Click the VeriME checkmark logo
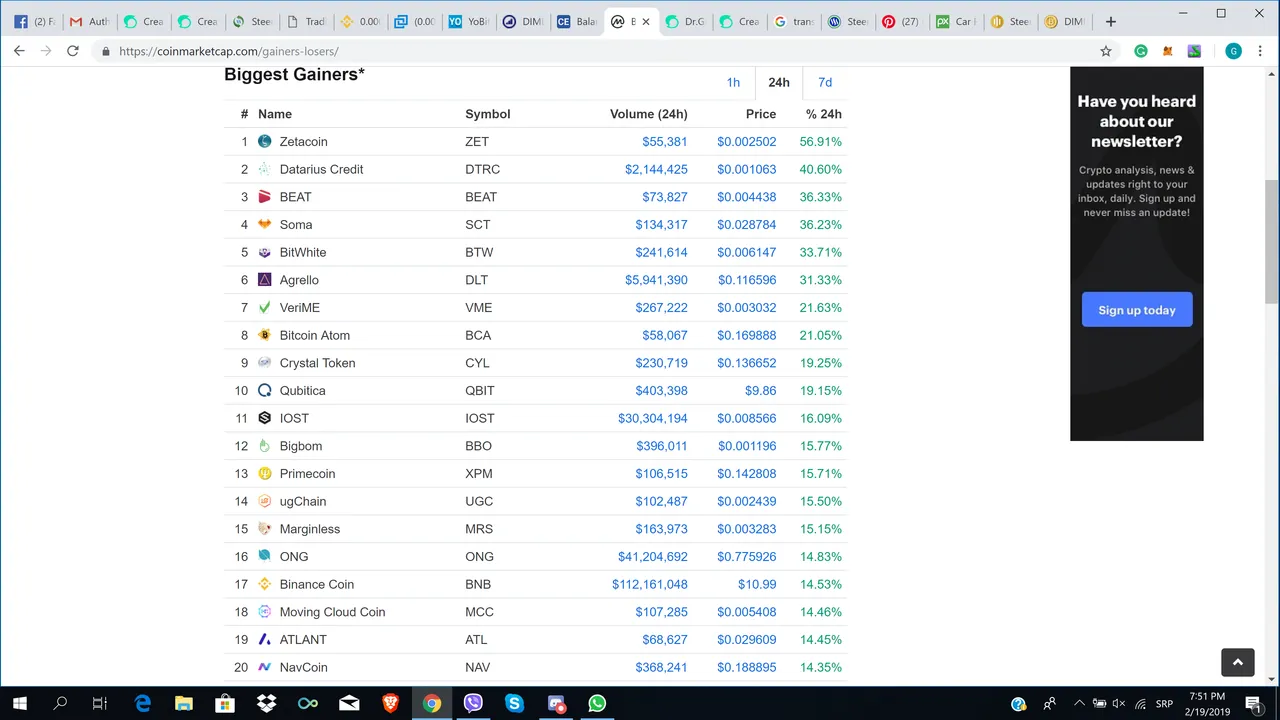This screenshot has width=1280, height=720. pos(265,308)
